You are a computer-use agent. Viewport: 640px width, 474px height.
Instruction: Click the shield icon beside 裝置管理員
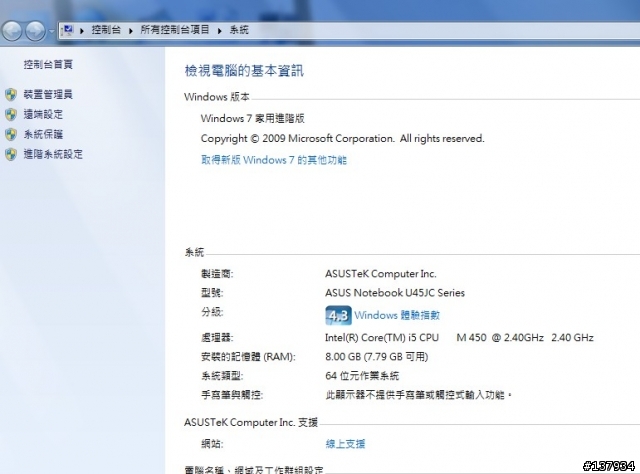coord(11,95)
